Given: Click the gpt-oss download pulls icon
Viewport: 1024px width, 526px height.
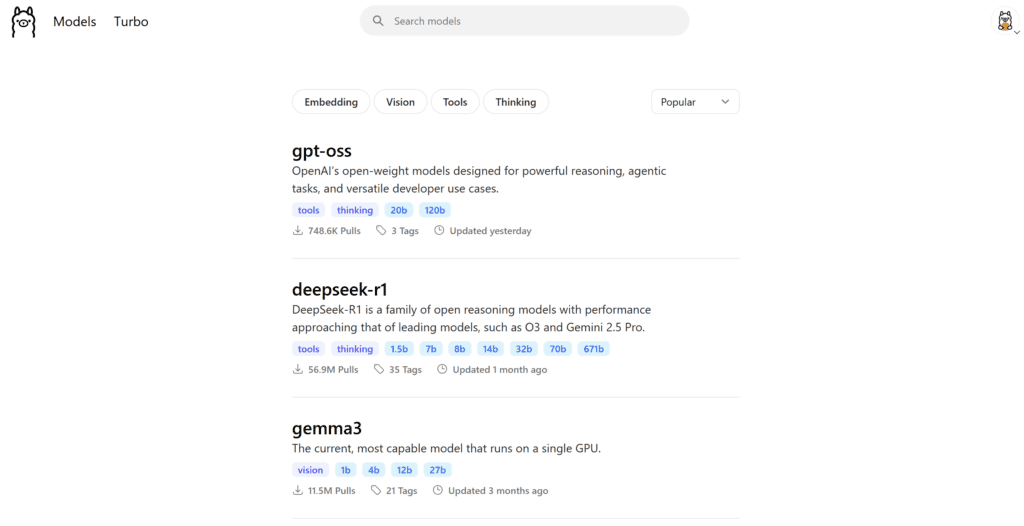Looking at the screenshot, I should (x=298, y=231).
